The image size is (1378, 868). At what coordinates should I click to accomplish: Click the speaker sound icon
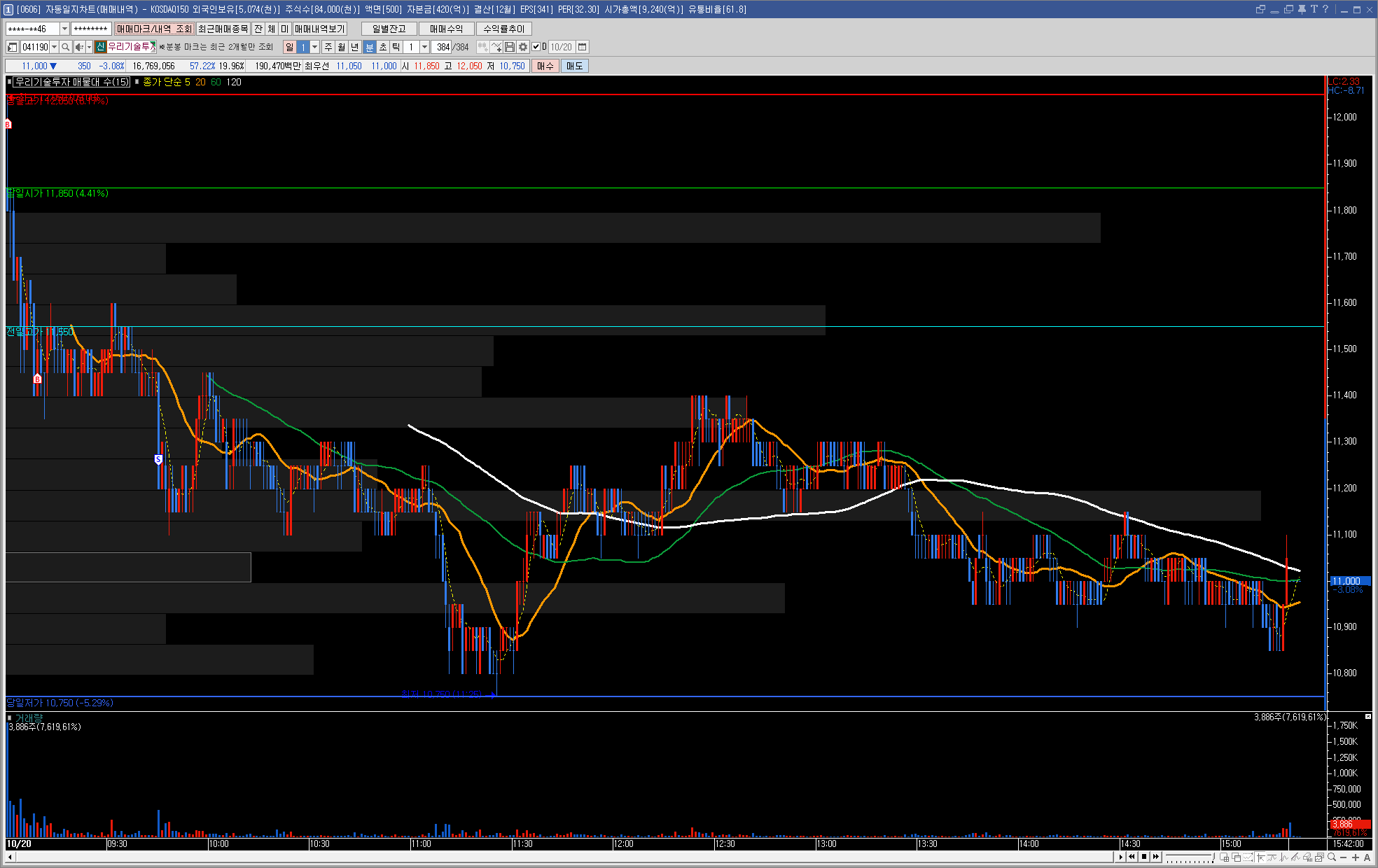(x=79, y=47)
